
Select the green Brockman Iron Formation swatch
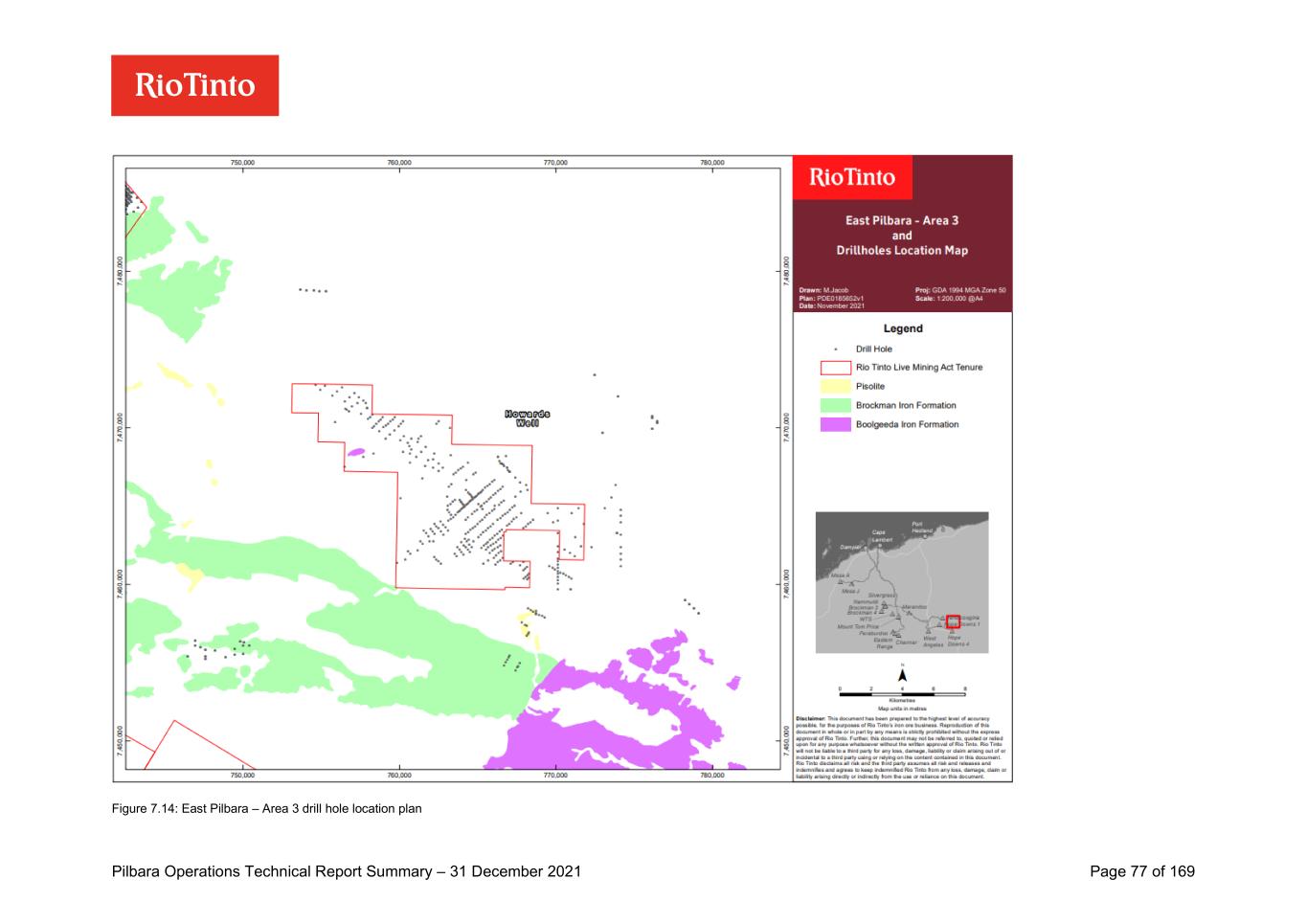click(x=836, y=406)
